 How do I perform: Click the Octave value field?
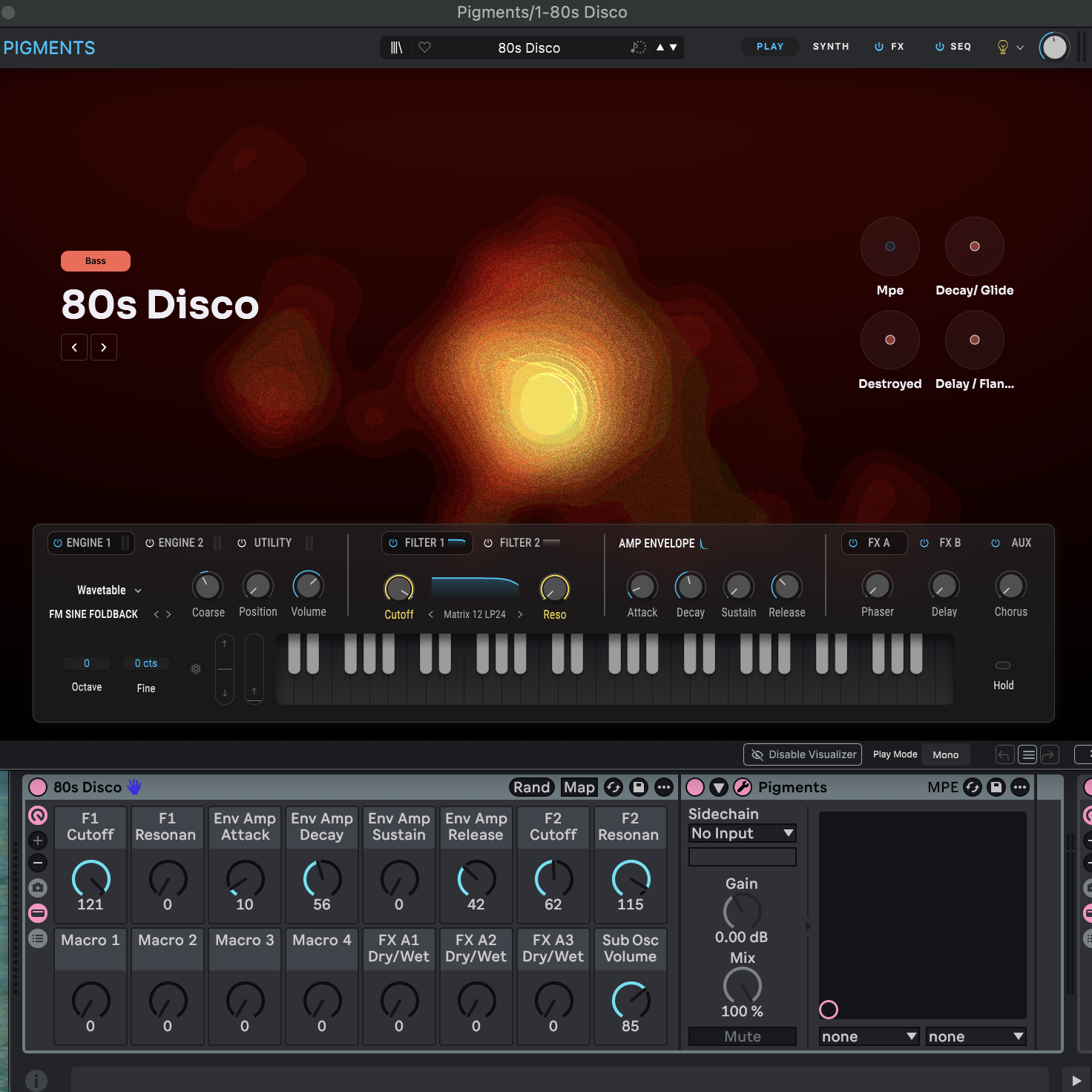tap(87, 663)
